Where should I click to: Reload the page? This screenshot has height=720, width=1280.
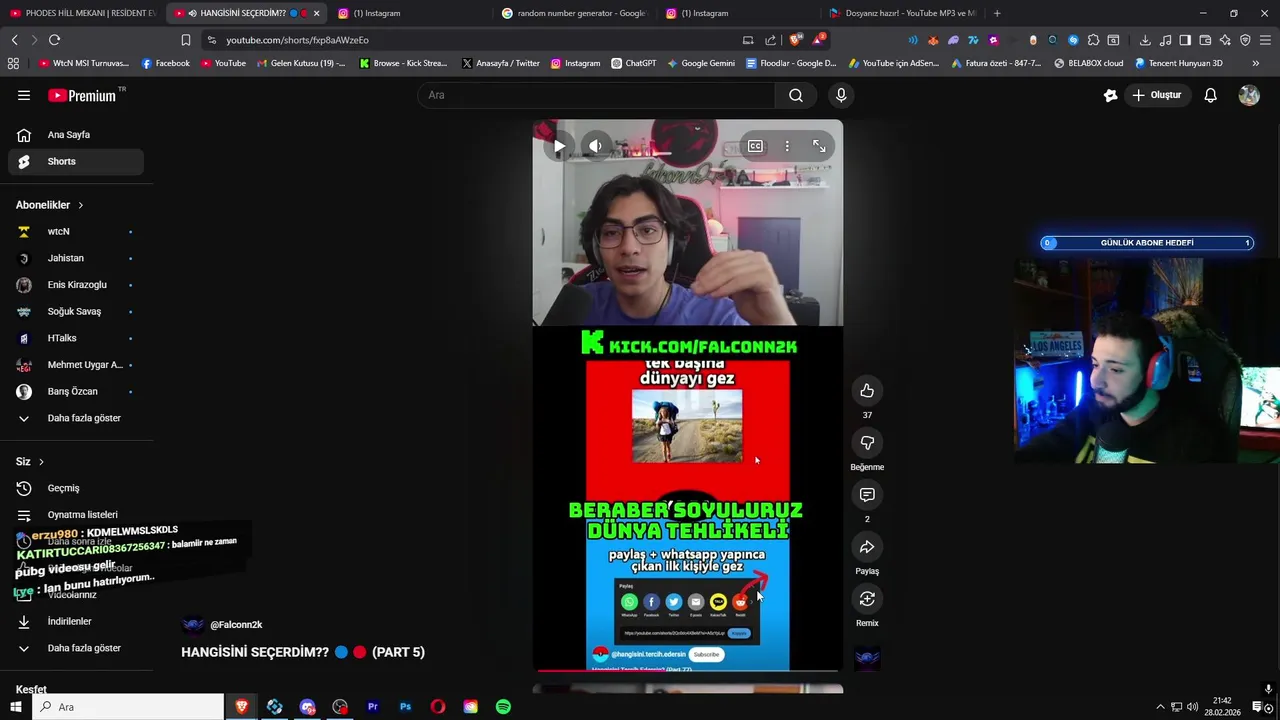click(54, 40)
